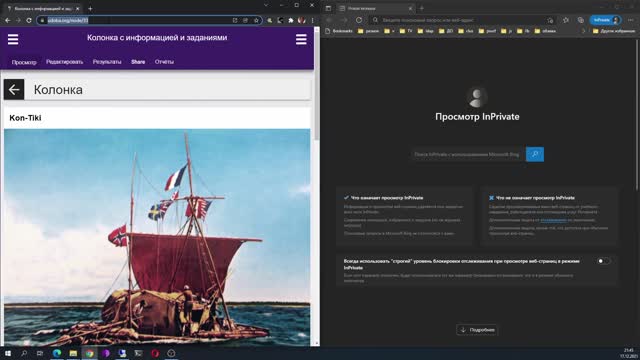
Task: Refresh the page in Edge
Action: coord(359,20)
